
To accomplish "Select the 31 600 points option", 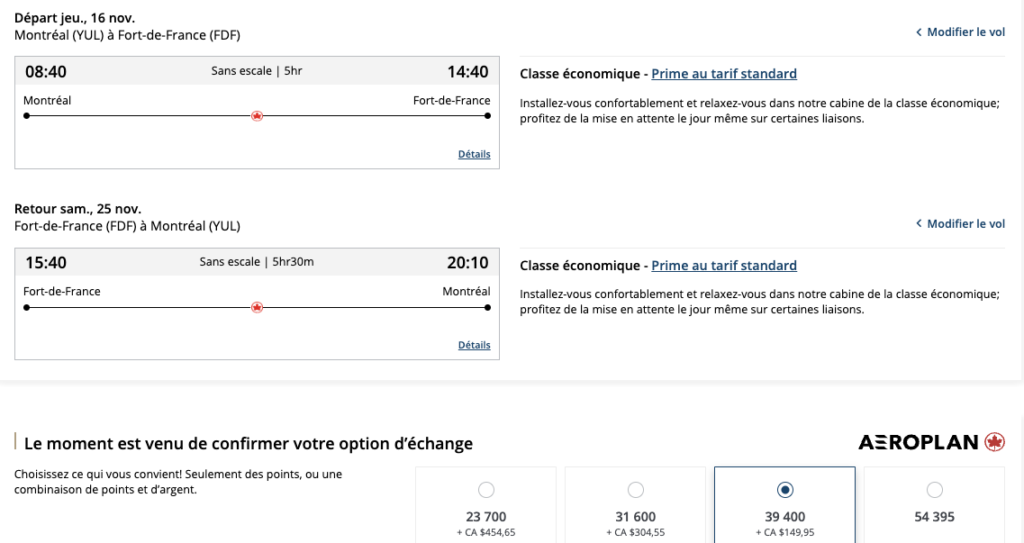I will click(x=636, y=490).
